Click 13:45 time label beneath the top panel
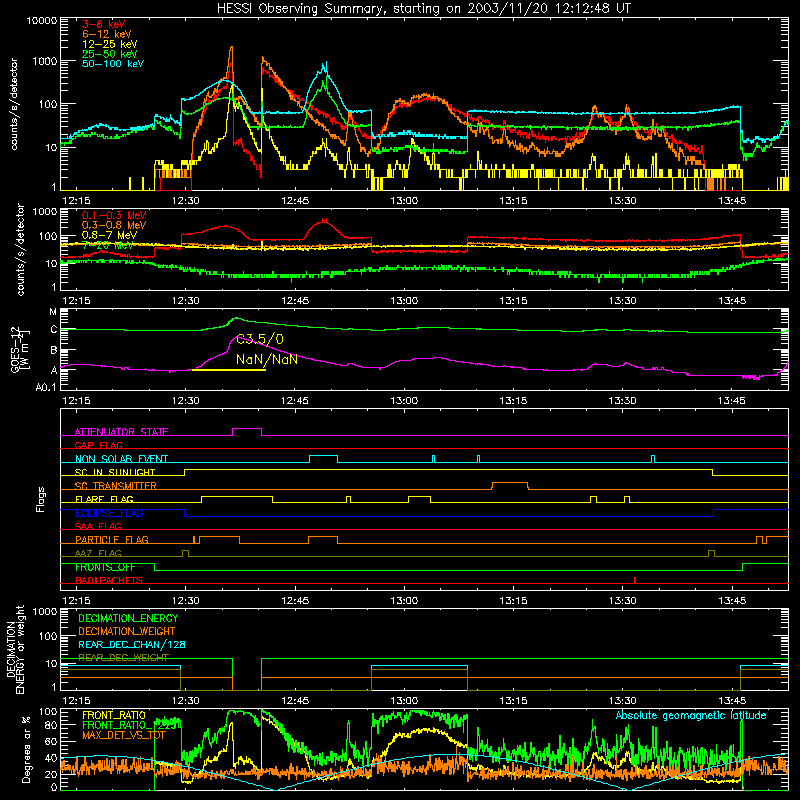Image resolution: width=800 pixels, height=800 pixels. click(732, 201)
